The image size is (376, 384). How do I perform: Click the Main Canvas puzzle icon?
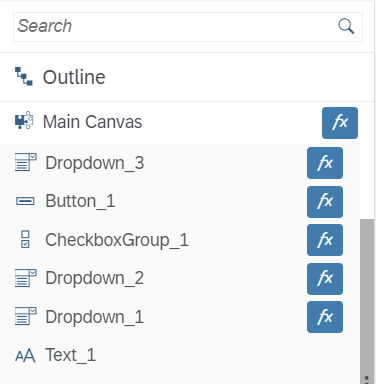[24, 121]
